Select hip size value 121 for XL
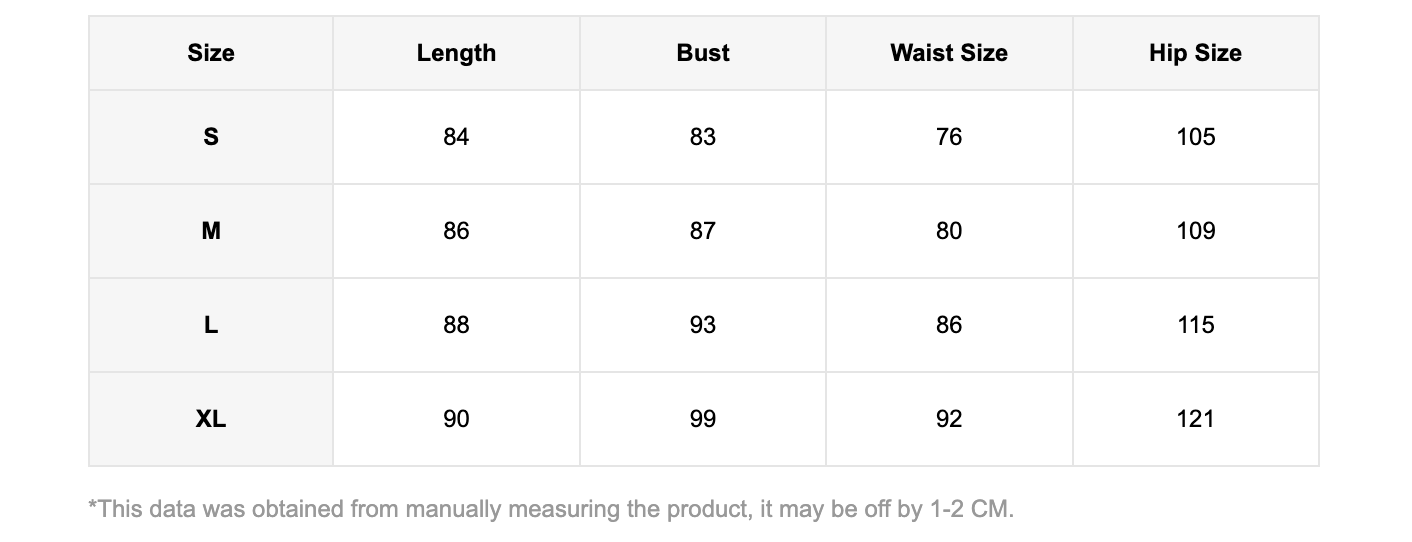 pyautogui.click(x=1195, y=419)
